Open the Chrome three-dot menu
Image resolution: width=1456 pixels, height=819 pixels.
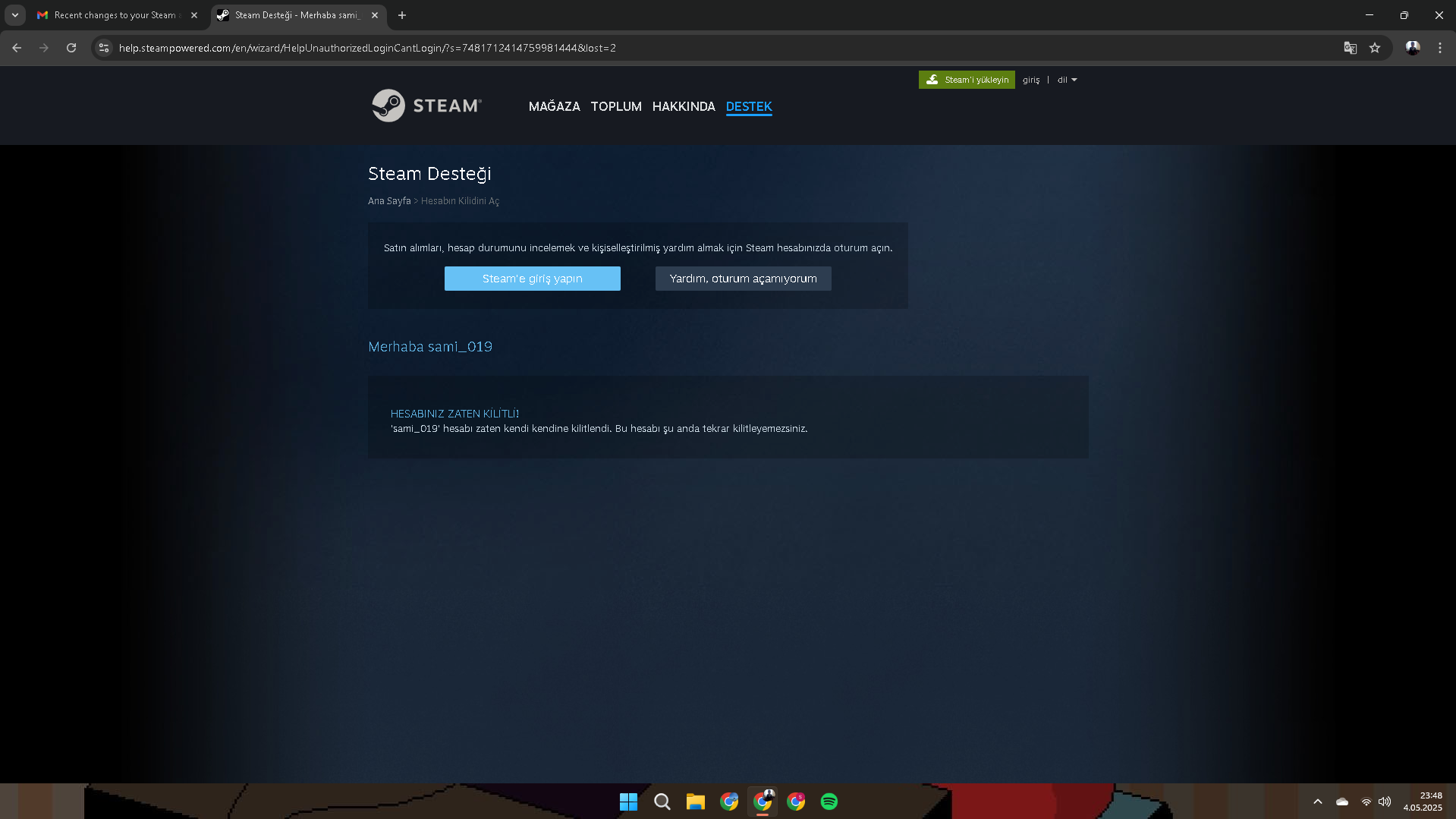(x=1440, y=48)
